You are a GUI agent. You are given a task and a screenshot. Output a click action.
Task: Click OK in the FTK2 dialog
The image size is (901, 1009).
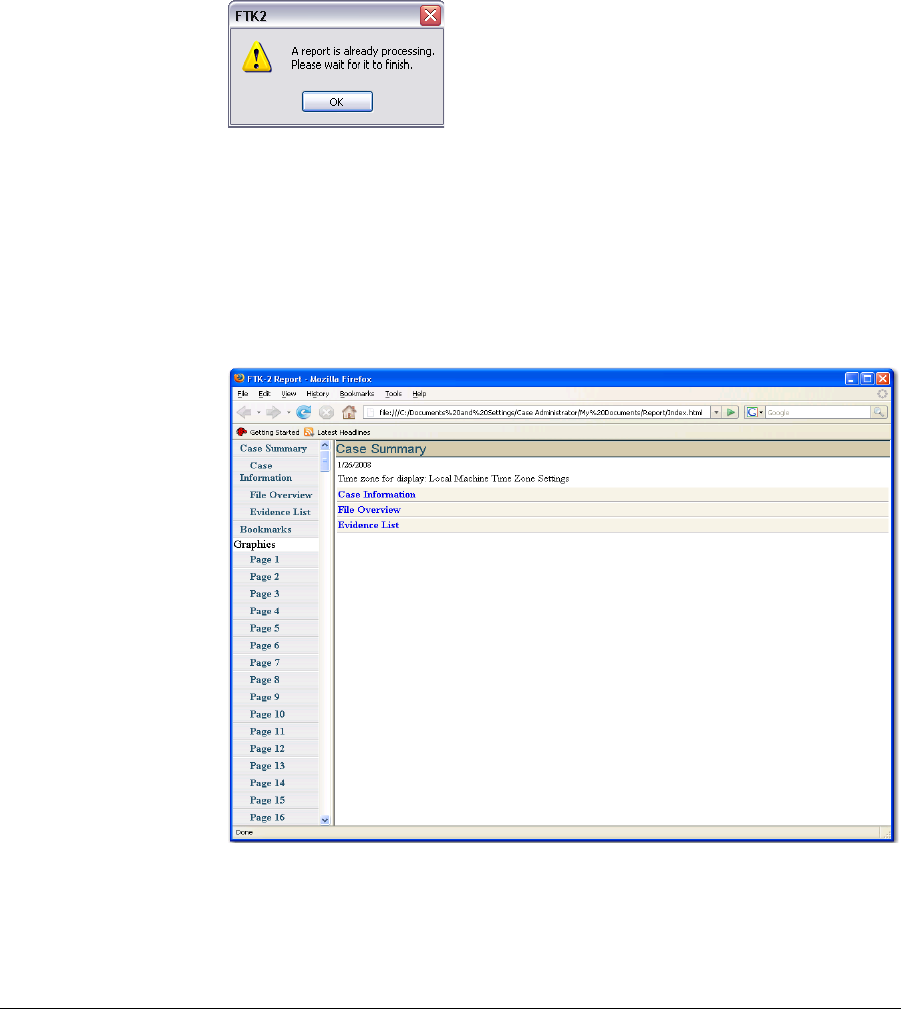click(x=337, y=102)
